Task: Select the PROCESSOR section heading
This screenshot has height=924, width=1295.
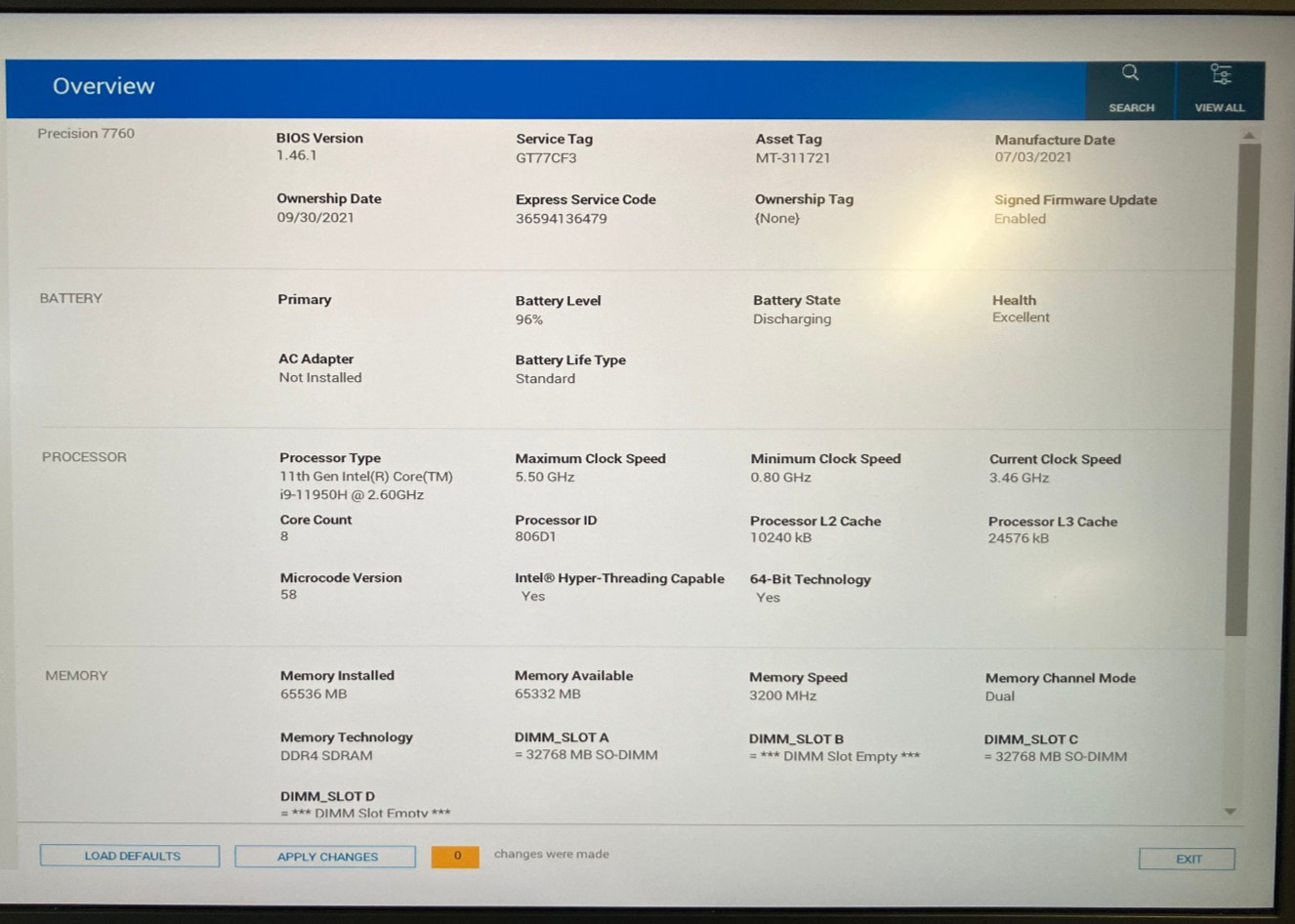Action: tap(84, 456)
